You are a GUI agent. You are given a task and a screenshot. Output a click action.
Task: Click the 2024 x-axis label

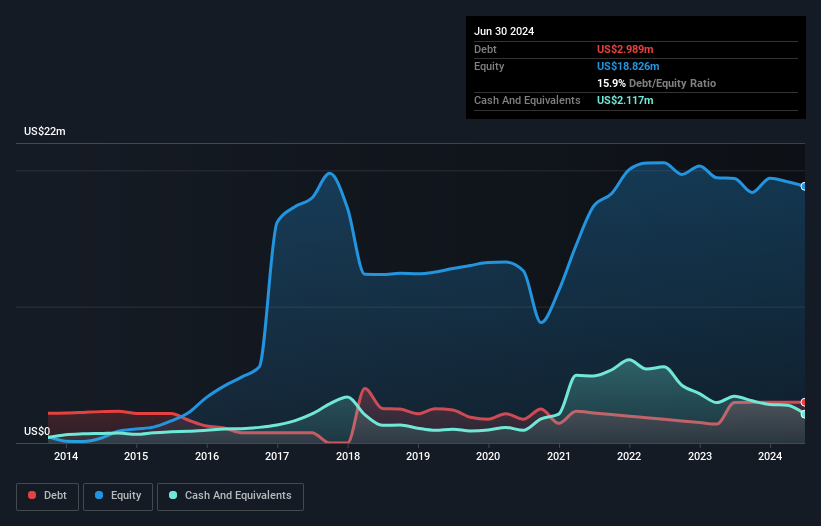[770, 456]
